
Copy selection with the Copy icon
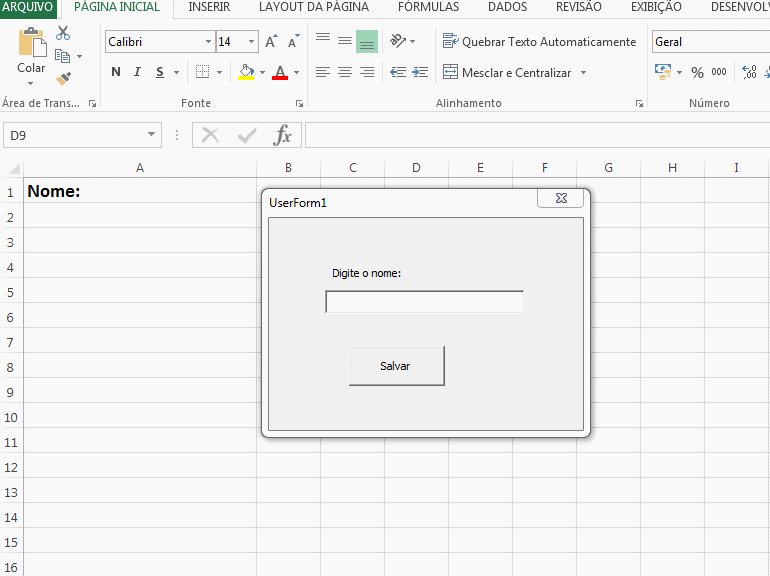click(62, 56)
